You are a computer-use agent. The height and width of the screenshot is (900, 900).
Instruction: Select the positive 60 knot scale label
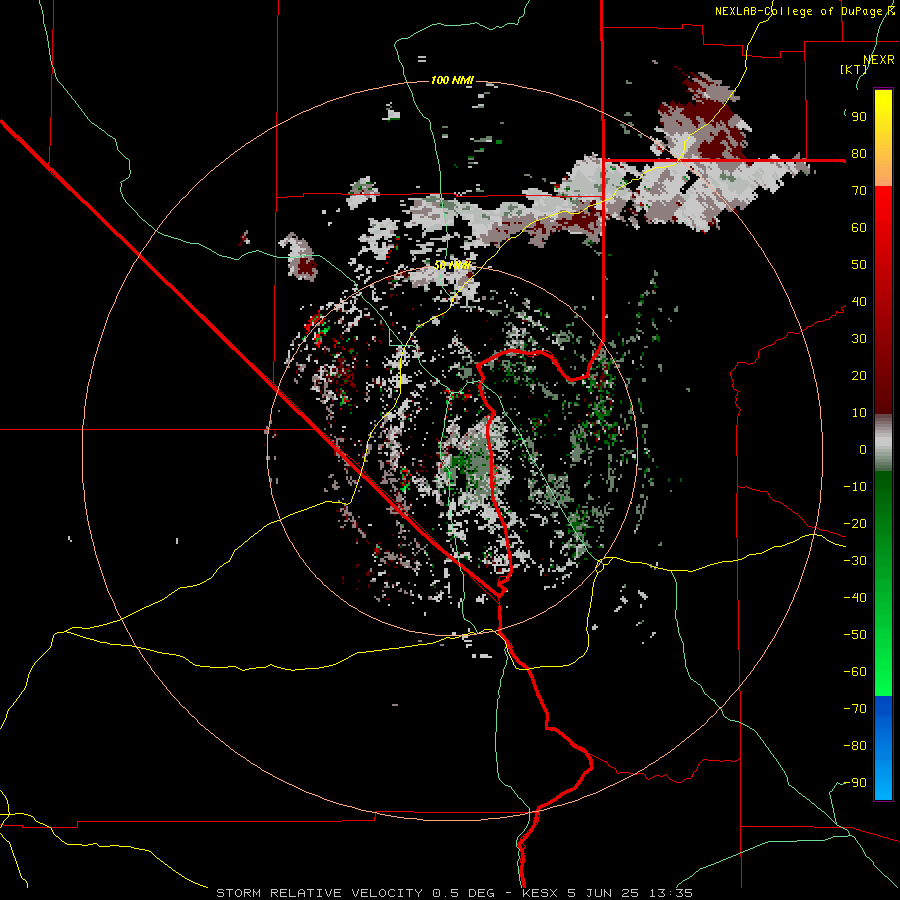(x=859, y=228)
